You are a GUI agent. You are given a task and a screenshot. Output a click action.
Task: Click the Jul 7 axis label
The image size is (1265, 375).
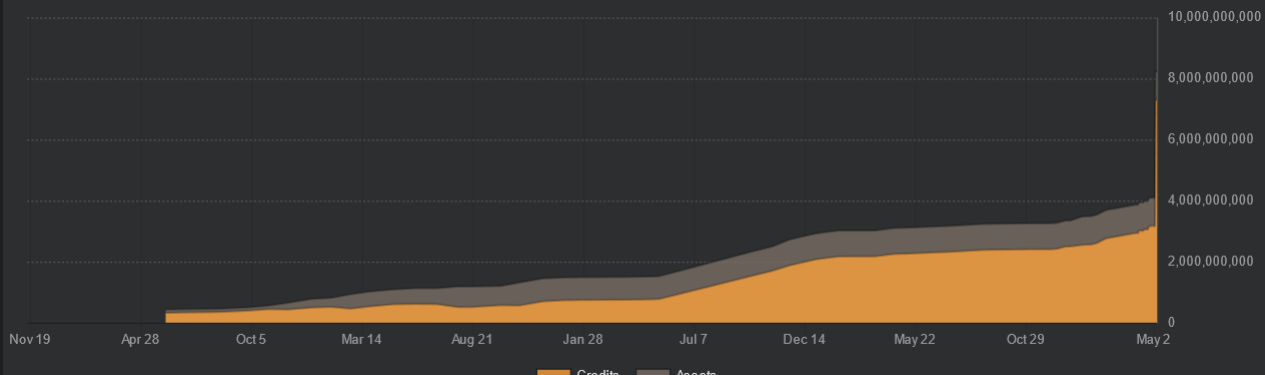pos(693,340)
